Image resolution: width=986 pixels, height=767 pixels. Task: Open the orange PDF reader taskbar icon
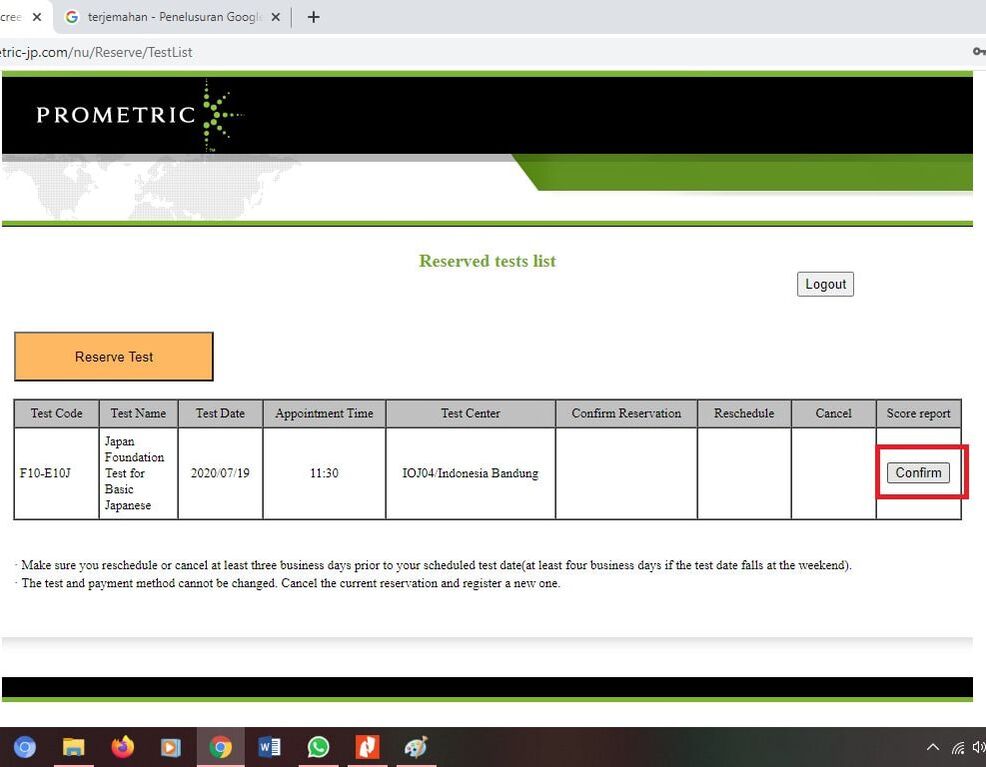367,747
